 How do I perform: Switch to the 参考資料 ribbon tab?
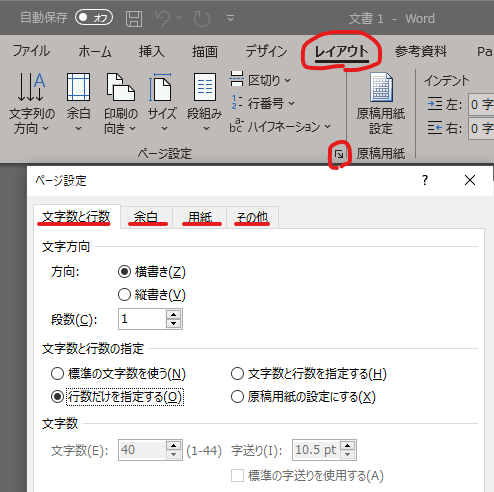click(421, 51)
